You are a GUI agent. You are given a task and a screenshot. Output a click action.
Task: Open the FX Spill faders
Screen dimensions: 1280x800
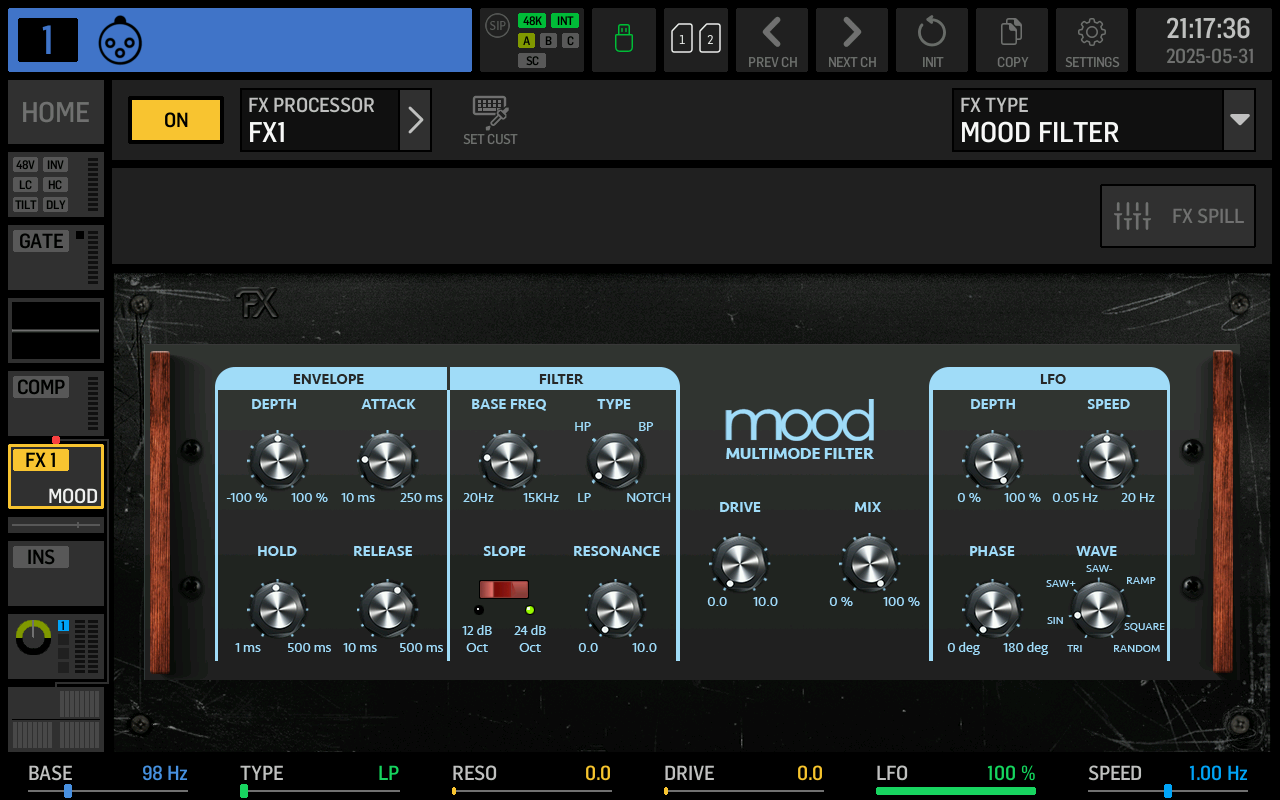point(1178,216)
